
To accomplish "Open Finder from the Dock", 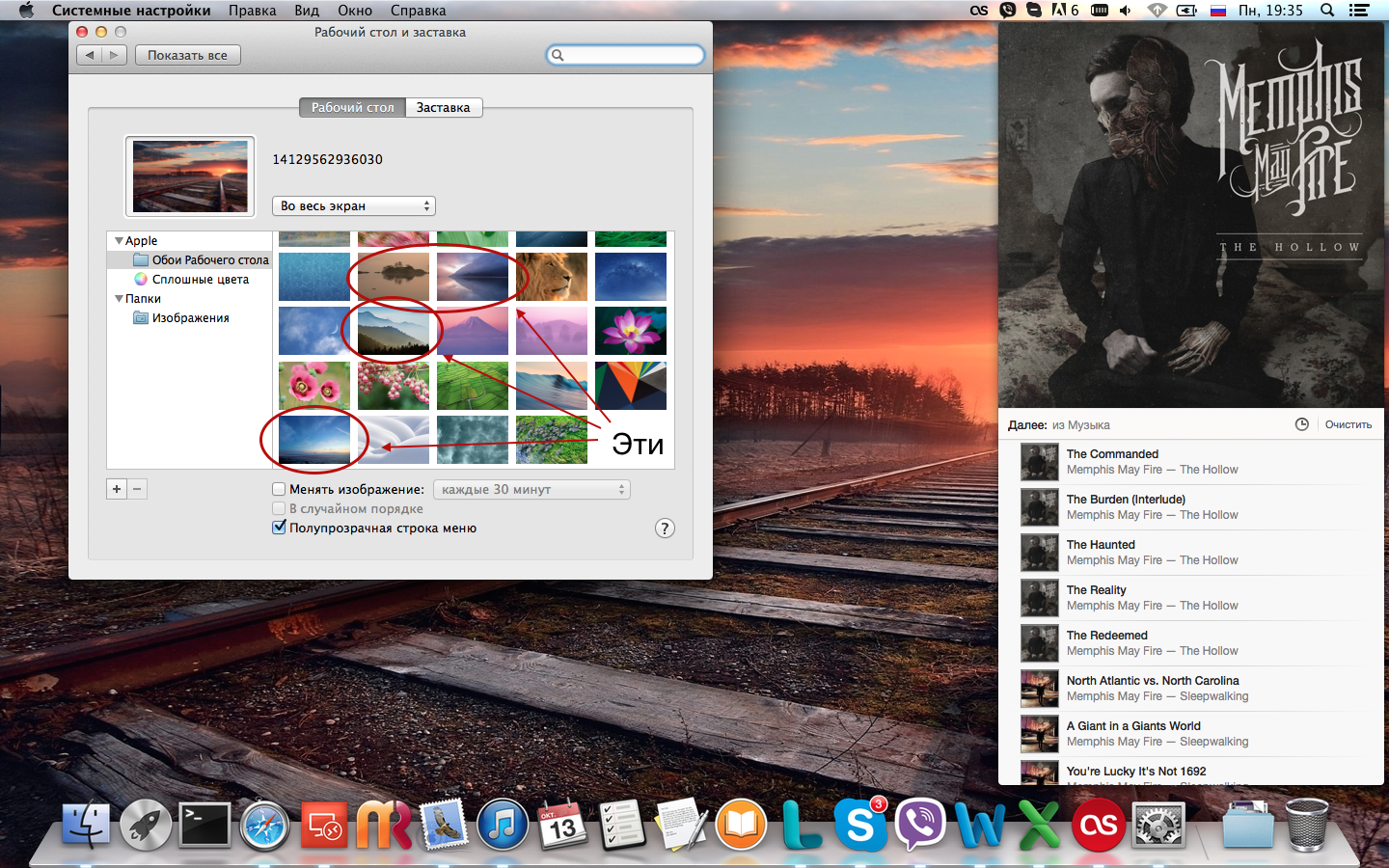I will point(86,826).
